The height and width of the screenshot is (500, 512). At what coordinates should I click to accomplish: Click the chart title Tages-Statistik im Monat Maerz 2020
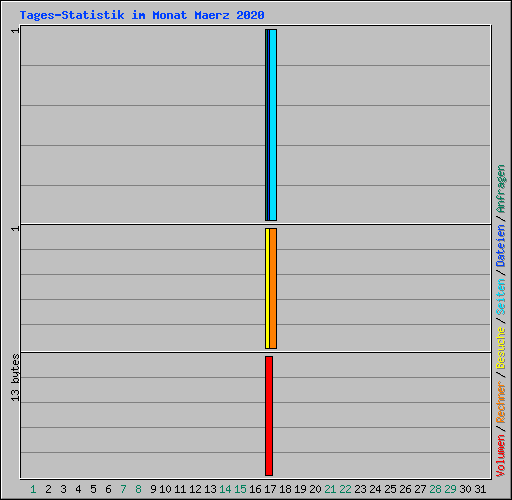click(142, 15)
